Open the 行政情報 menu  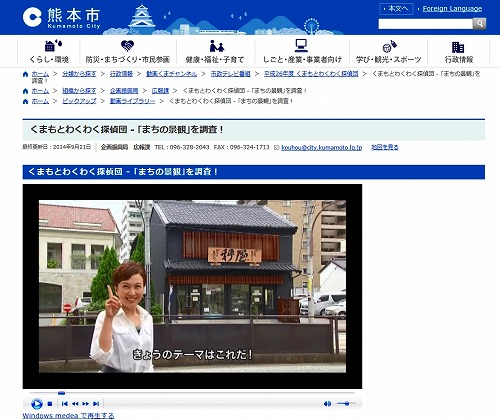point(459,51)
